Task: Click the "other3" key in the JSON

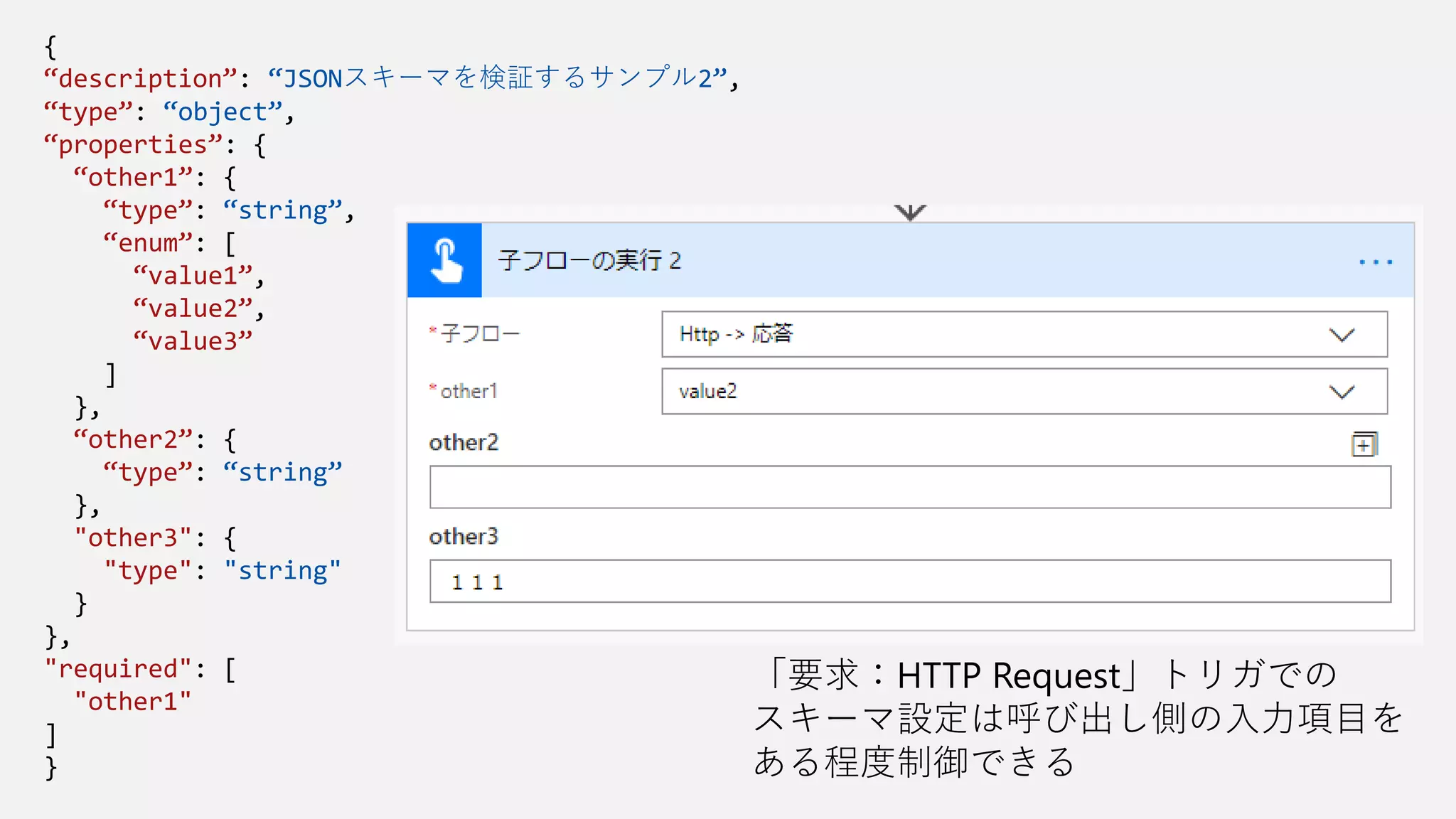Action: pos(133,537)
